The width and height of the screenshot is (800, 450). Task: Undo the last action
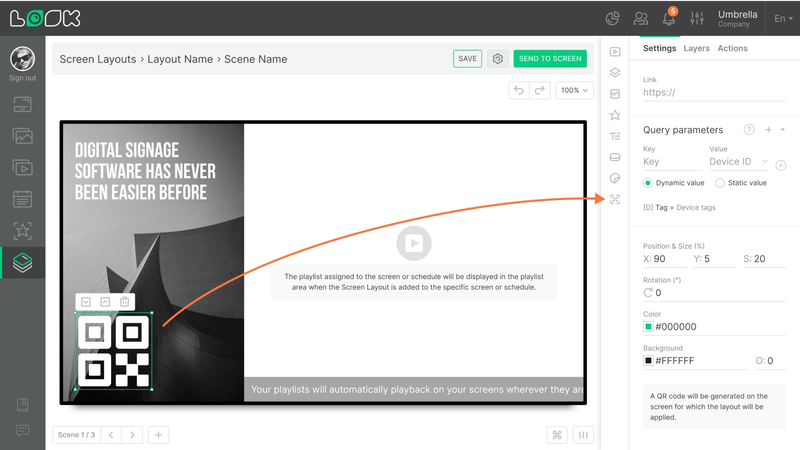coord(519,90)
